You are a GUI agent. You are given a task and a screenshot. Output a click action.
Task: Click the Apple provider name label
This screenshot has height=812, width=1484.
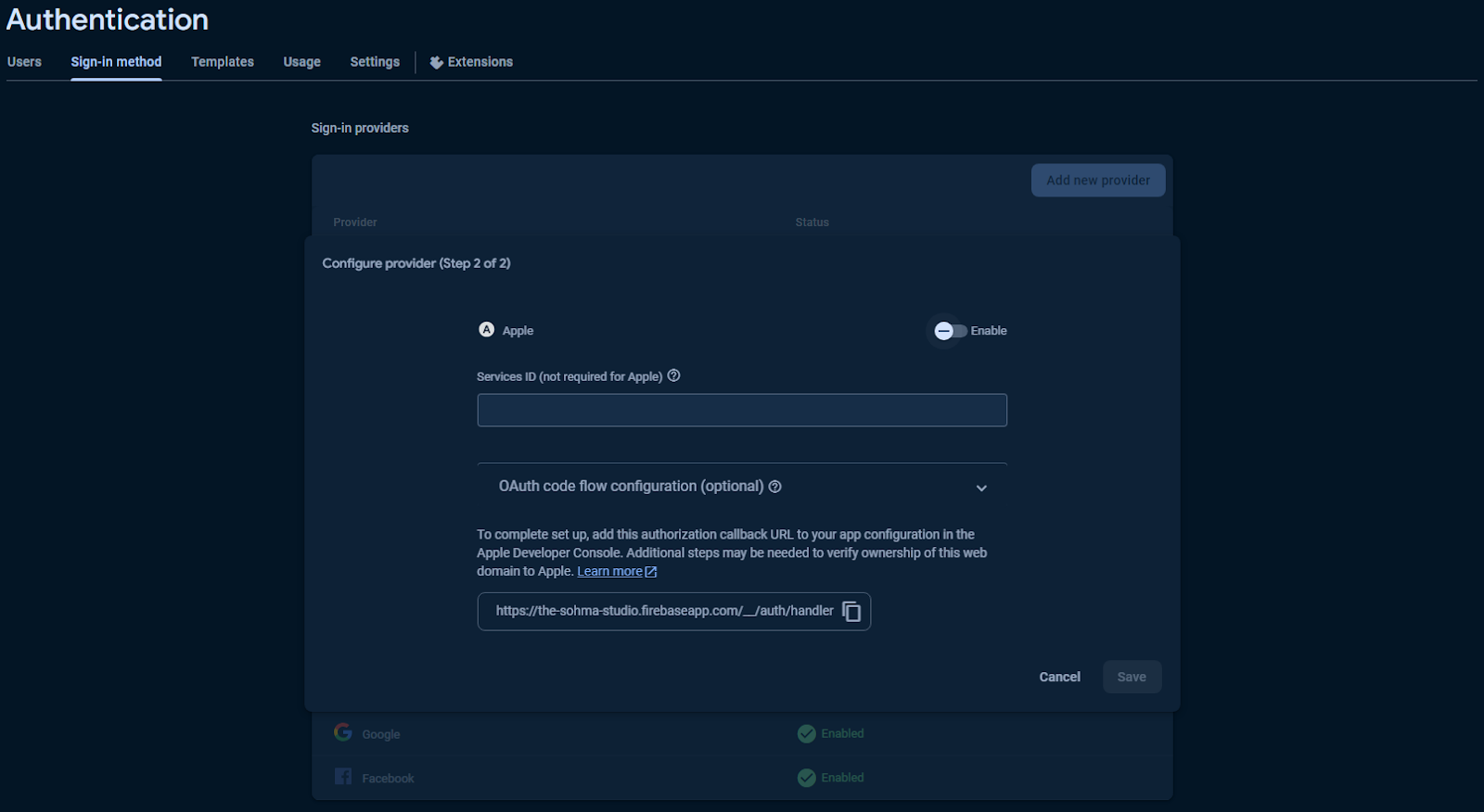[x=518, y=331]
